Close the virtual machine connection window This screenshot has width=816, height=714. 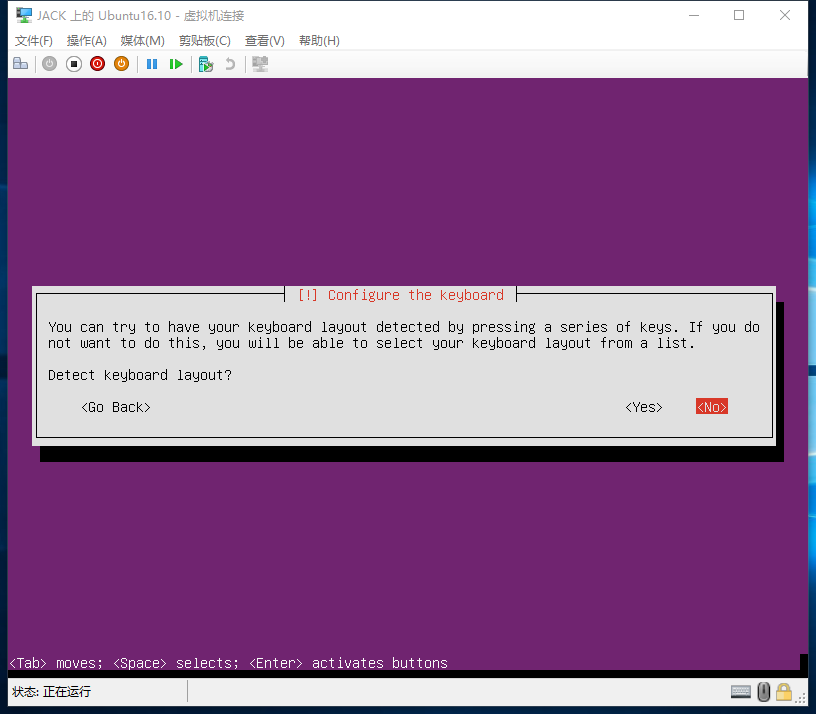(x=785, y=16)
